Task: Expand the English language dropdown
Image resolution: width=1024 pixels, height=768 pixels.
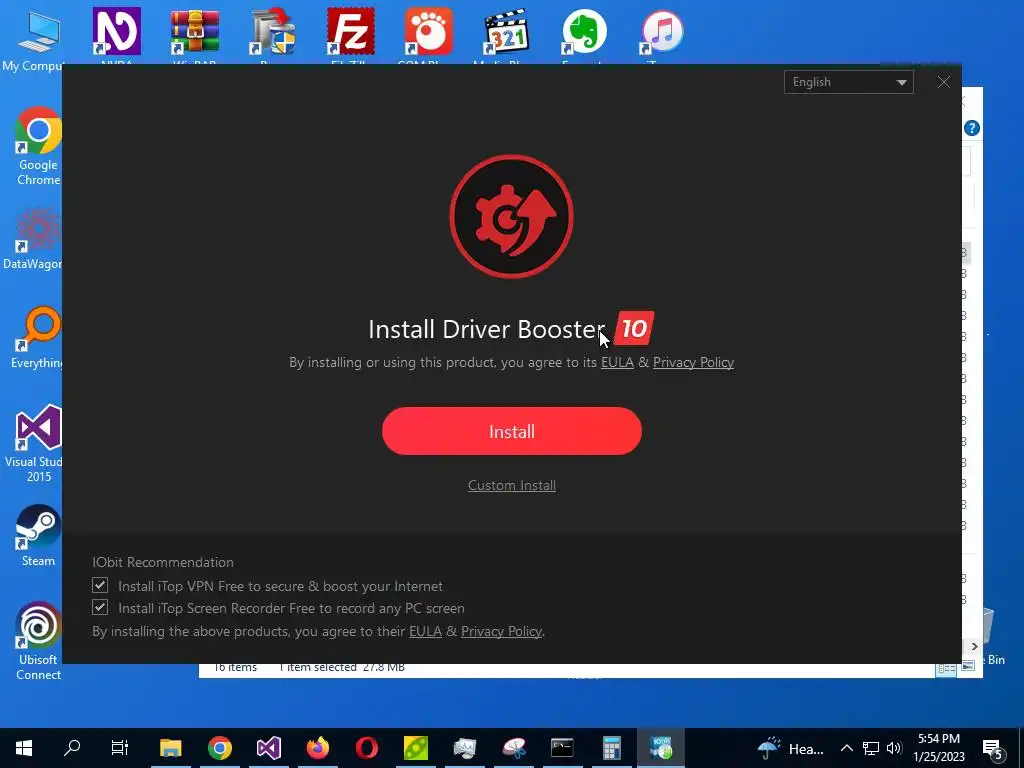Action: coord(848,82)
